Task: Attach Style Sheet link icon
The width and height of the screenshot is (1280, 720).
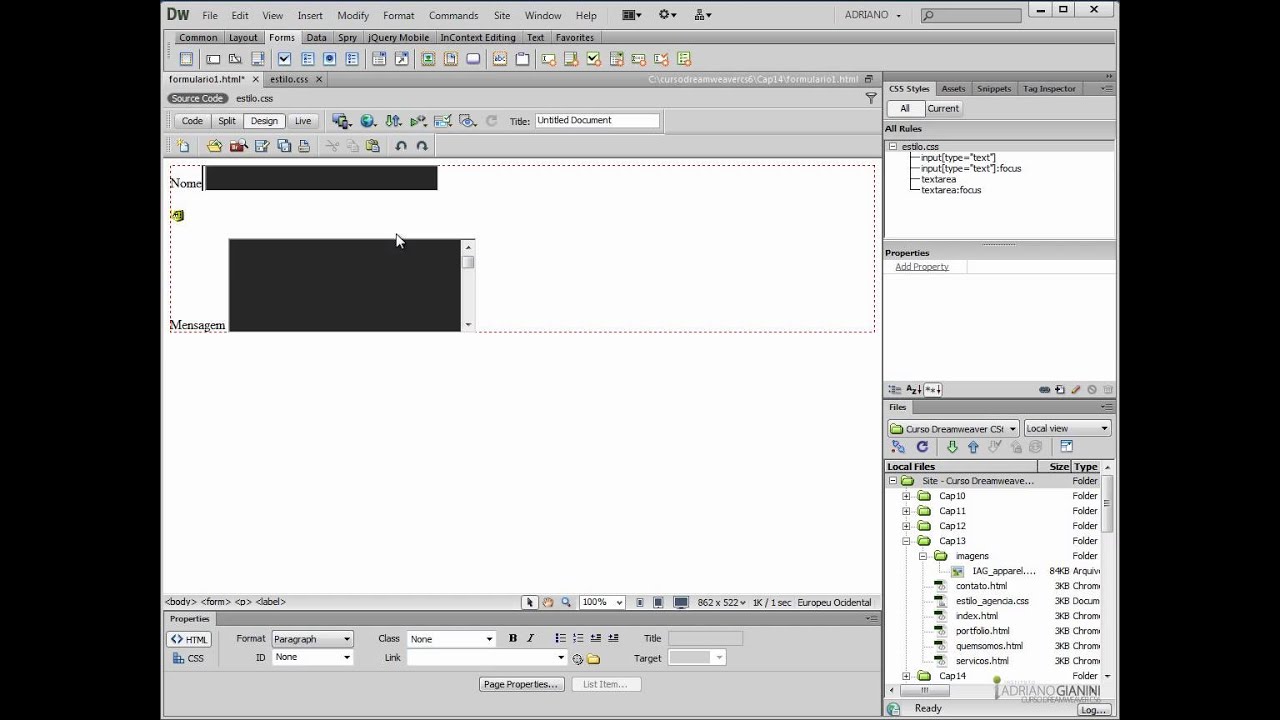Action: [1044, 390]
